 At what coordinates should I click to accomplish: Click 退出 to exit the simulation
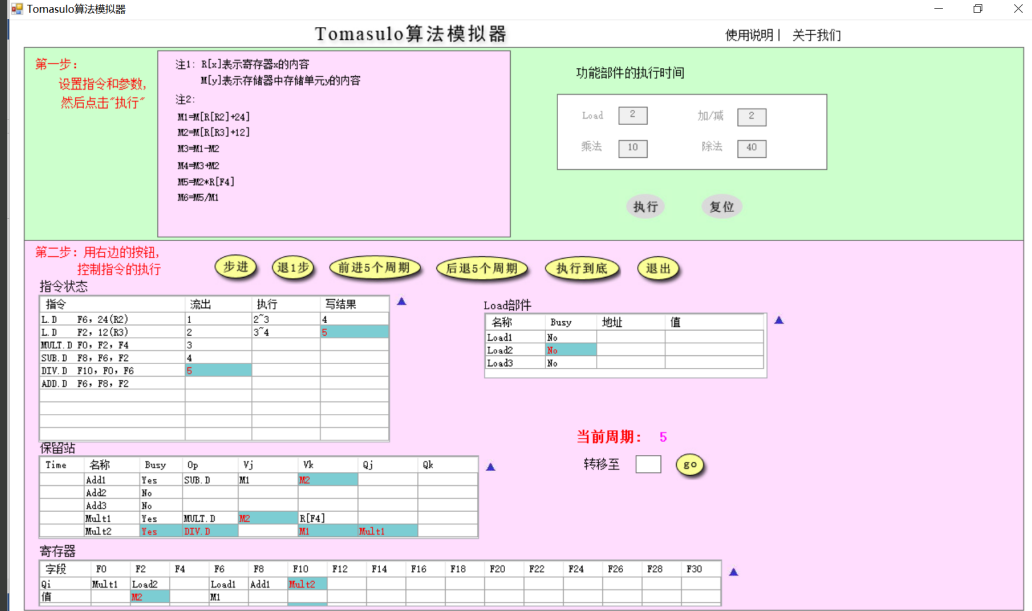pos(657,268)
